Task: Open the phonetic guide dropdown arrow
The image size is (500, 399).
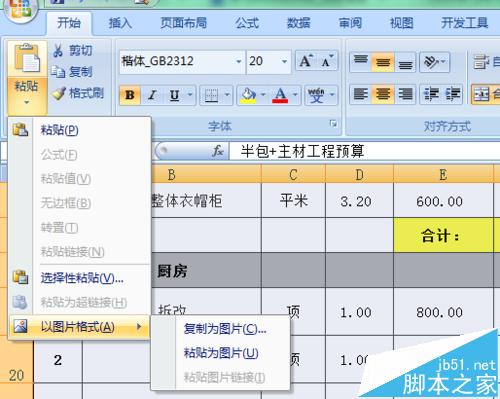Action: point(332,95)
